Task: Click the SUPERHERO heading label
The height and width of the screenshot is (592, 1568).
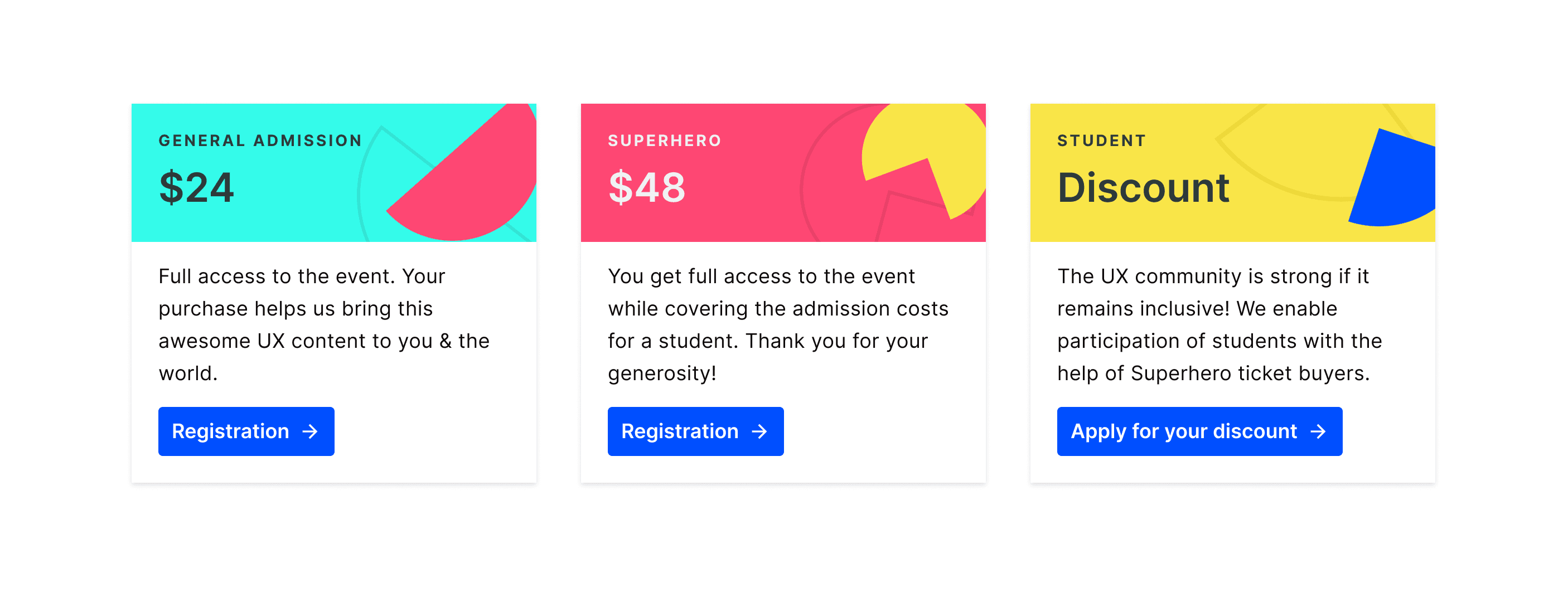Action: coord(665,140)
